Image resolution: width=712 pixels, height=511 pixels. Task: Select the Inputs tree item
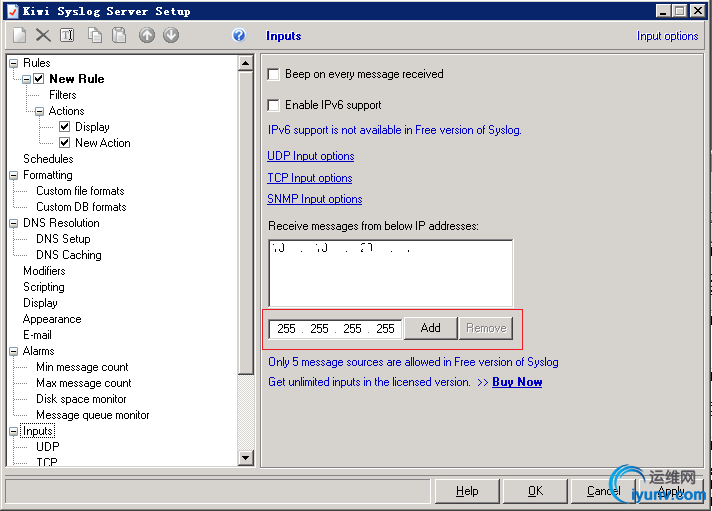point(38,431)
